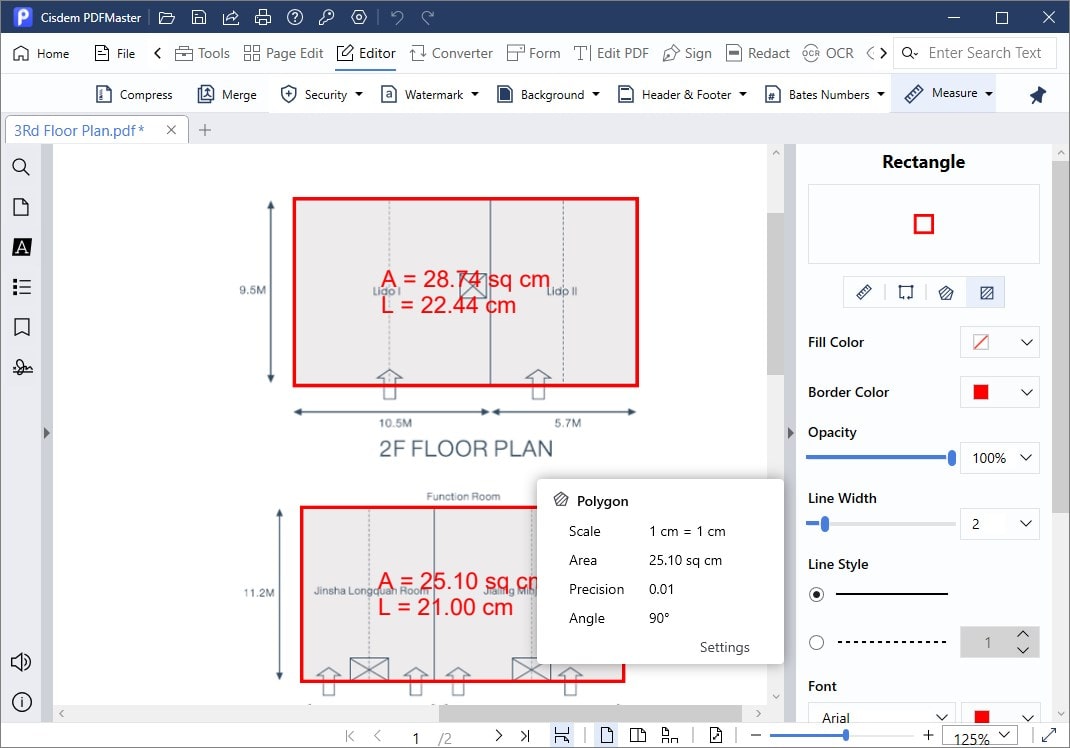This screenshot has height=748, width=1070.
Task: Click the Enter Search Text field
Action: pyautogui.click(x=984, y=53)
